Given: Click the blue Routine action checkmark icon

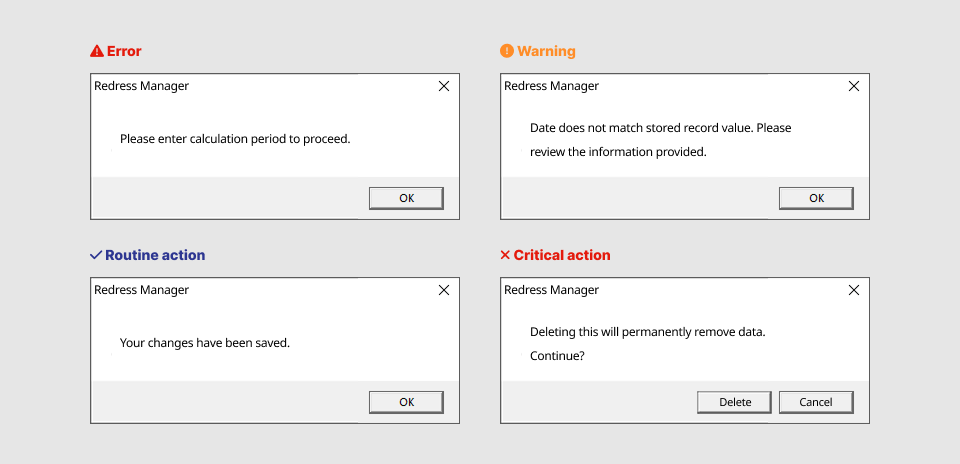Looking at the screenshot, I should (96, 255).
